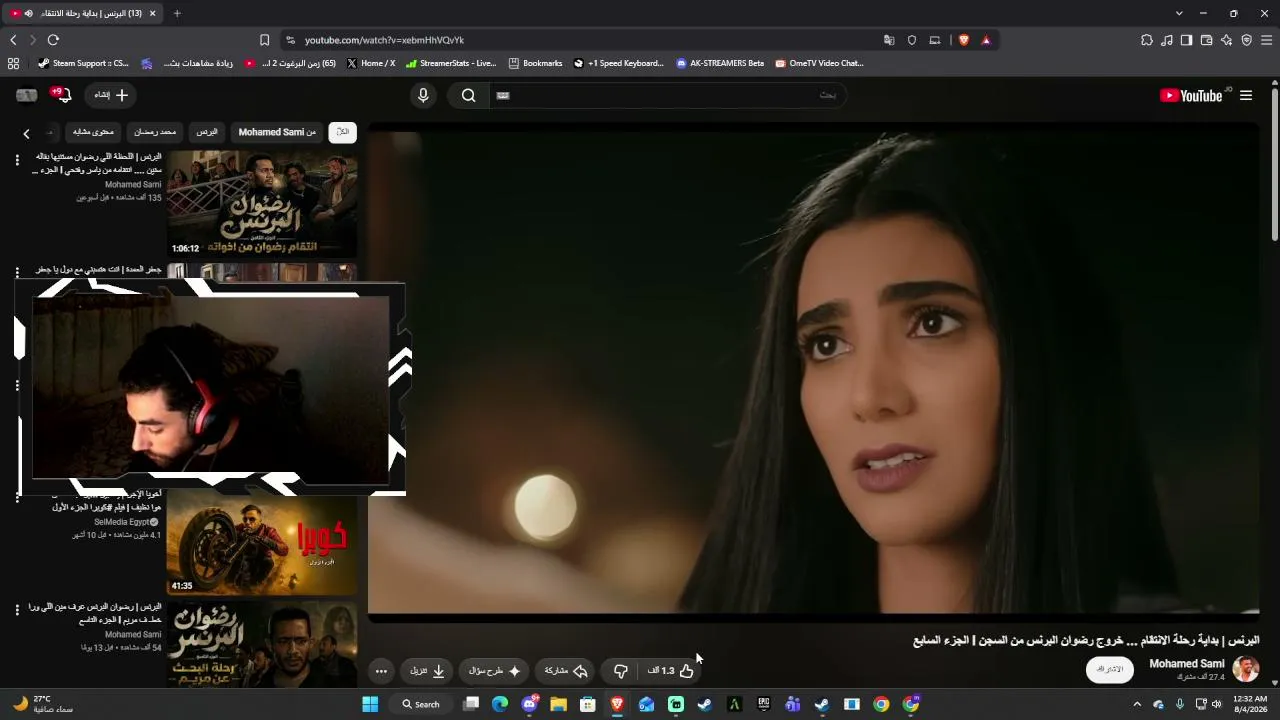Open the Windows Start menu

(x=370, y=704)
